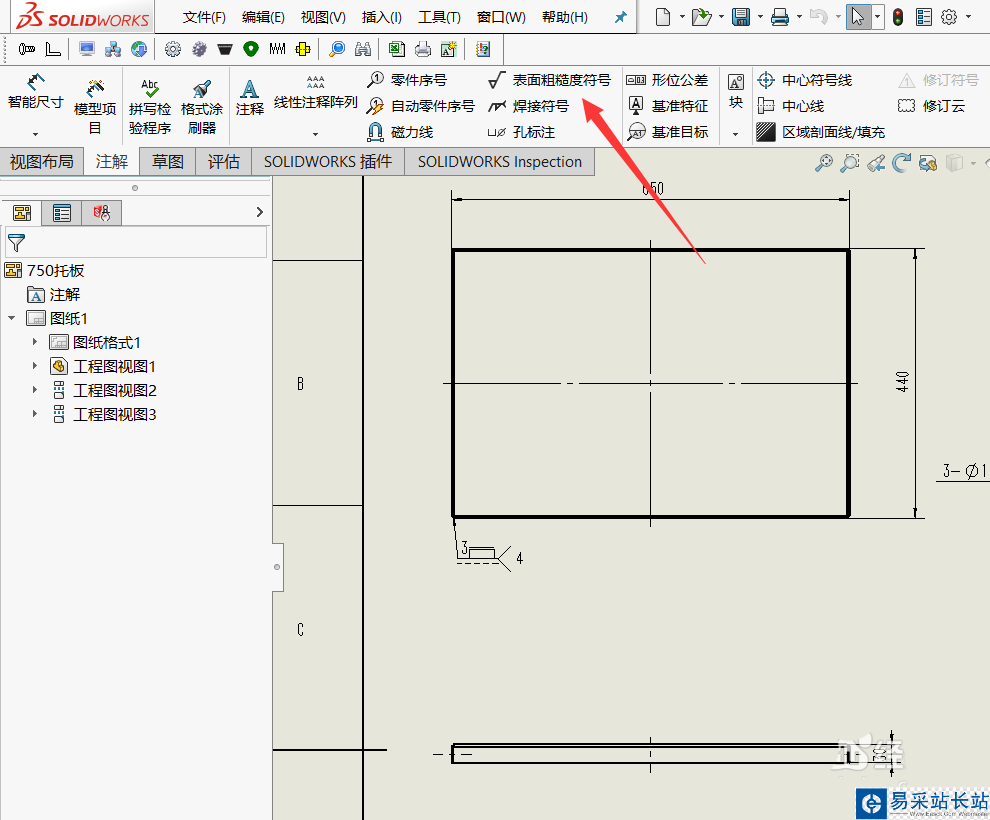Insert Datum Target (基准目标)

coord(667,132)
